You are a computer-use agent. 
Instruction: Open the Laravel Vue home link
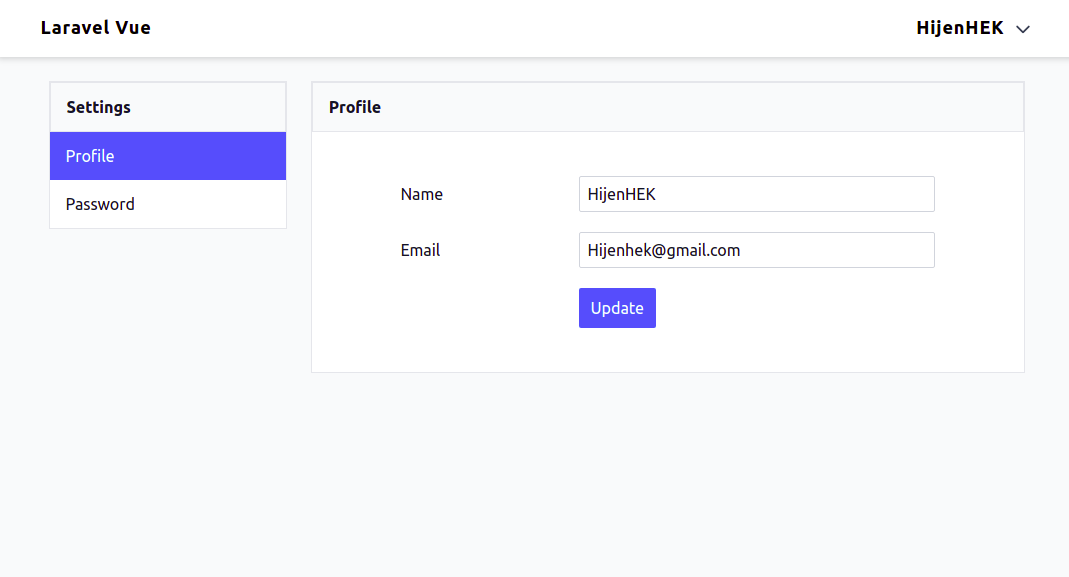click(95, 28)
